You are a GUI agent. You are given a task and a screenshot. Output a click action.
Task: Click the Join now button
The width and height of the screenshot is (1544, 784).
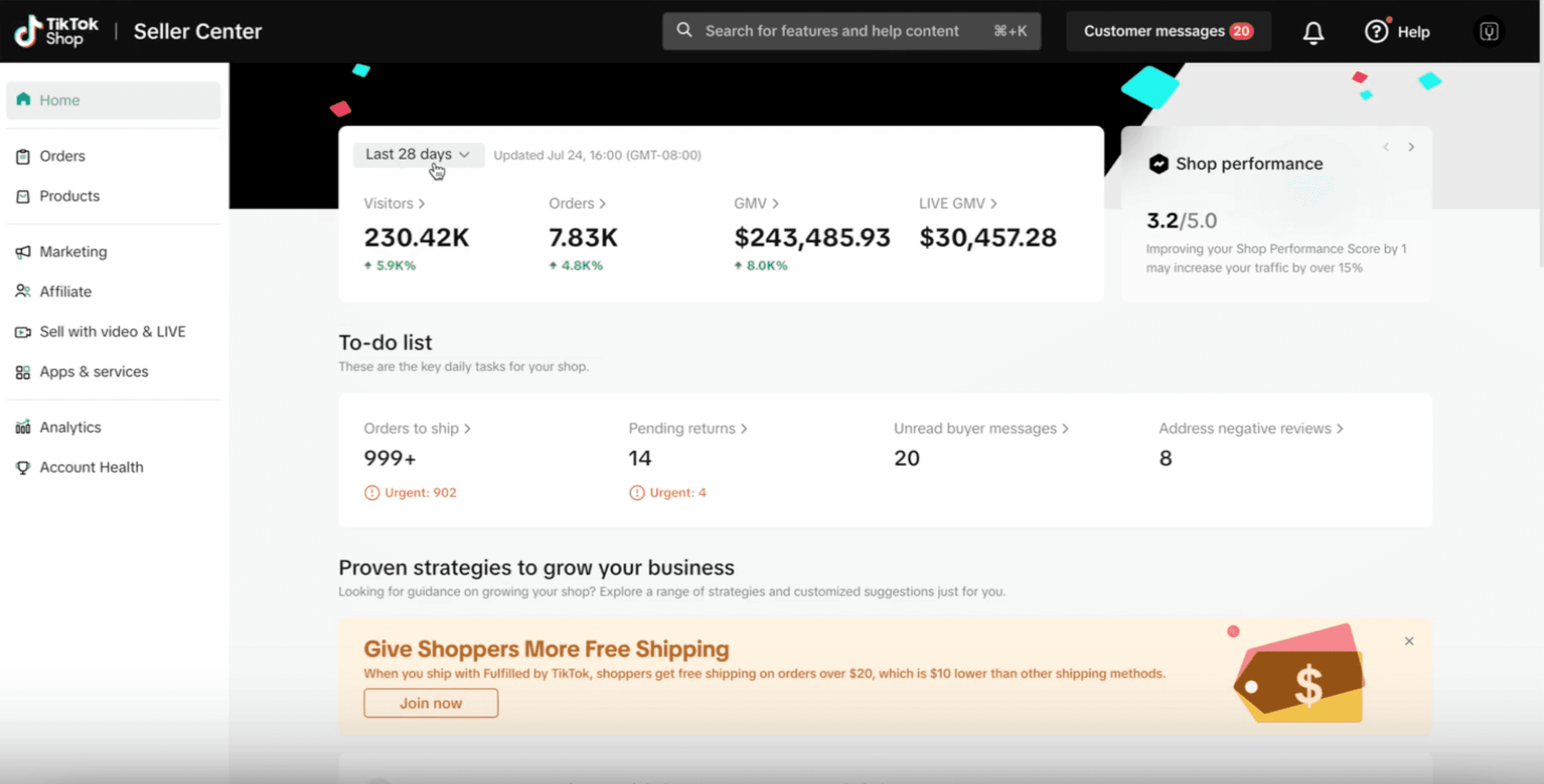coord(430,703)
